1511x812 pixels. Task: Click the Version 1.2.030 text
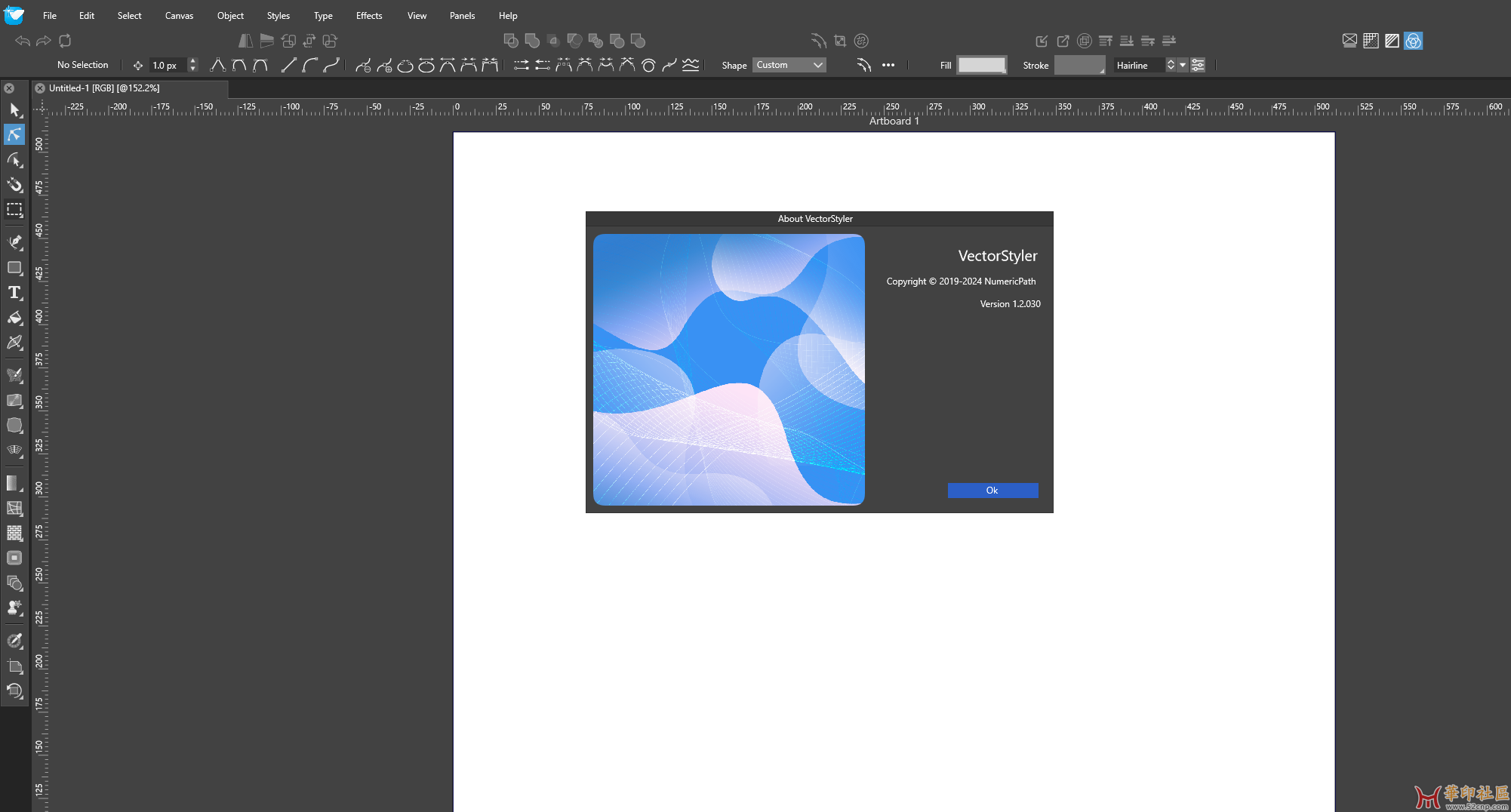point(1010,304)
